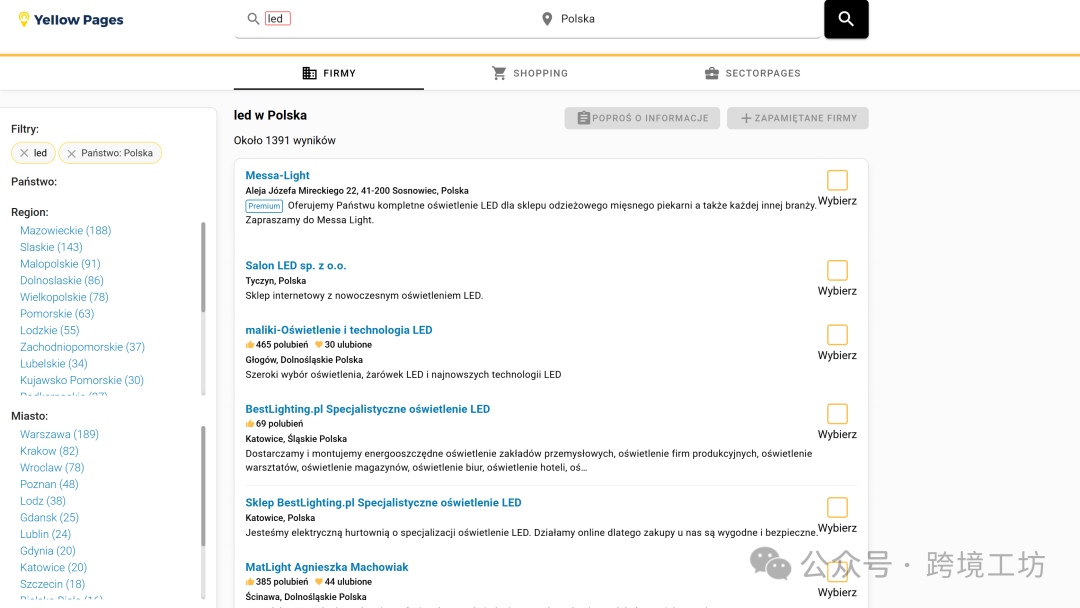Remove the 'Państwo: Polska' filter chip
1080x608 pixels.
click(x=72, y=153)
